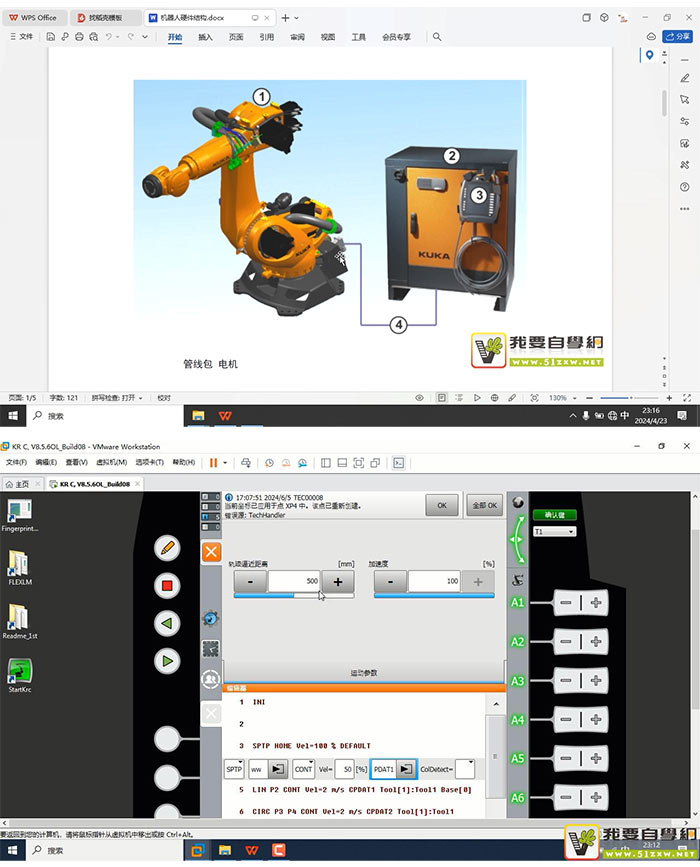Click the zoom out minus in WPS status bar
The width and height of the screenshot is (700, 867).
589,398
